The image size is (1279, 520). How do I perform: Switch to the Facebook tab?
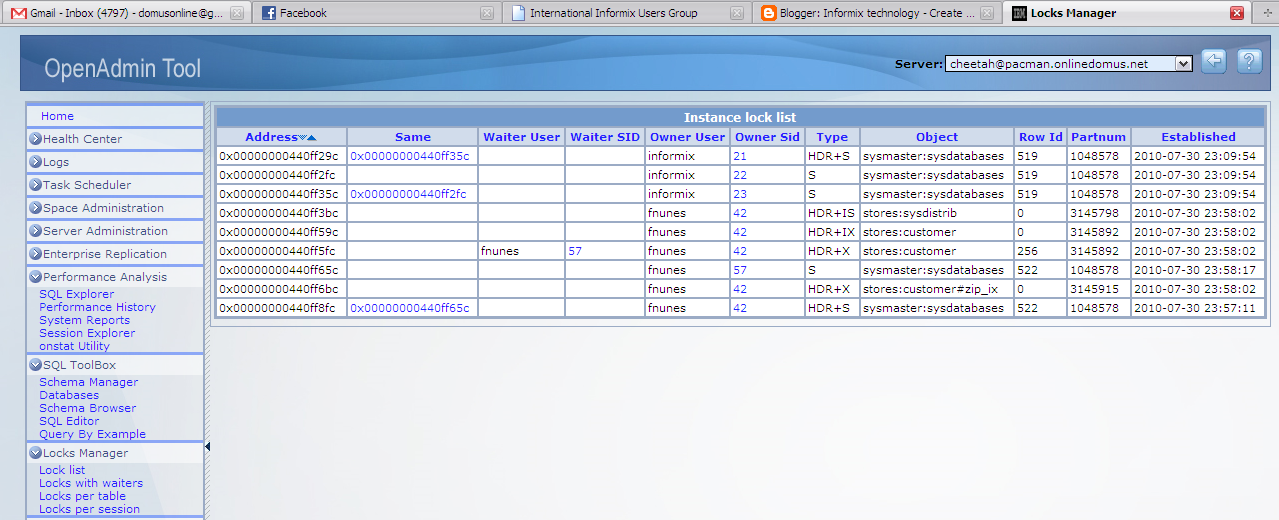click(375, 13)
